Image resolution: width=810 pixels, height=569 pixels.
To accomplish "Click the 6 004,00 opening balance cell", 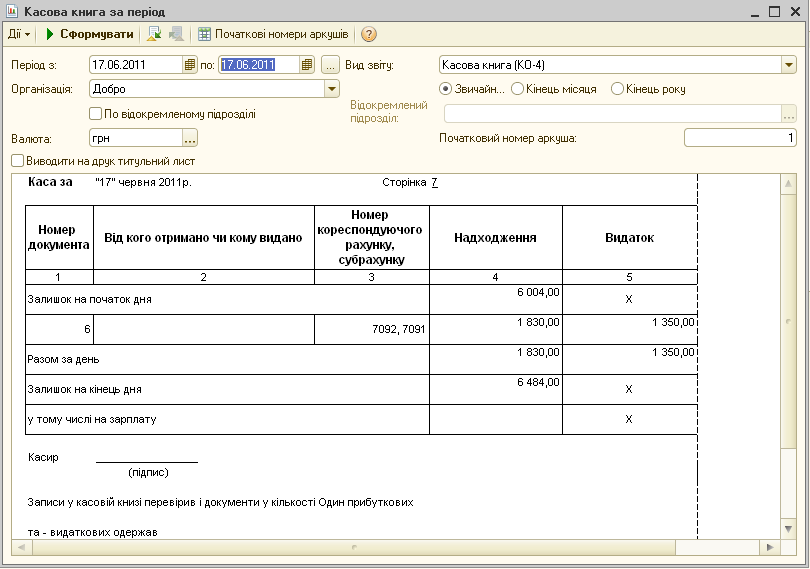I will 495,300.
